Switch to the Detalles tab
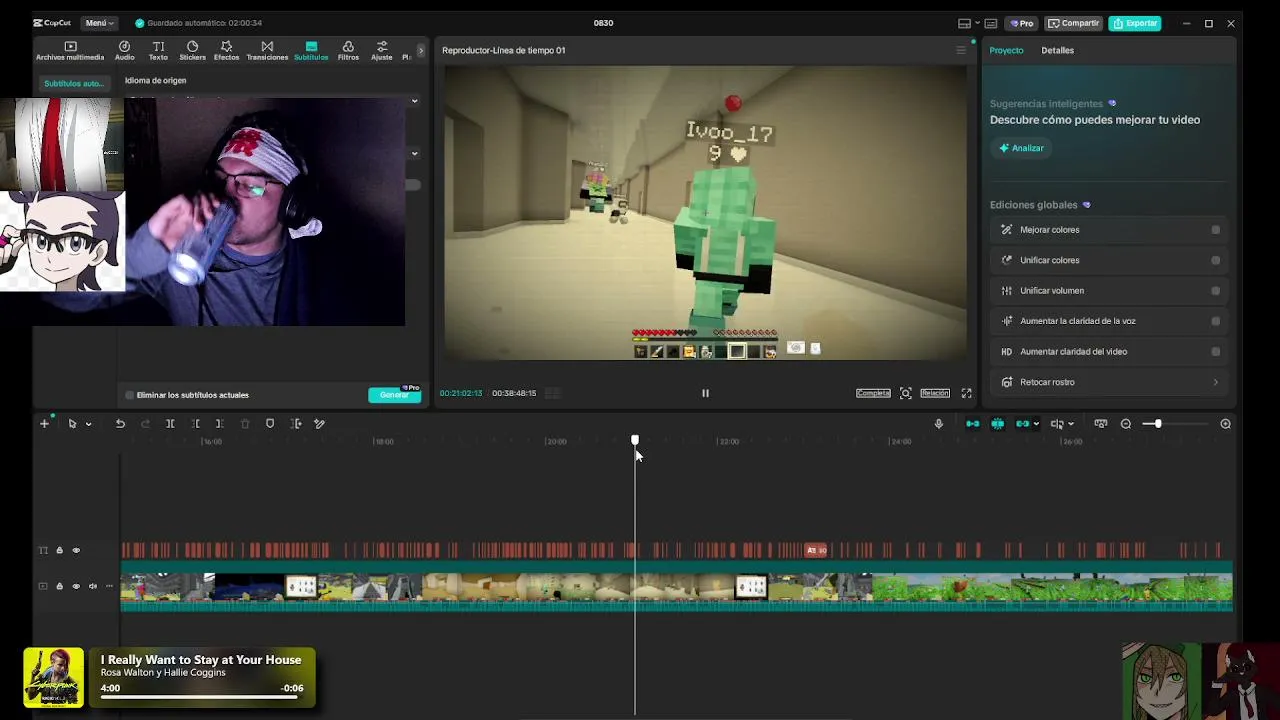The width and height of the screenshot is (1280, 720). point(1057,50)
